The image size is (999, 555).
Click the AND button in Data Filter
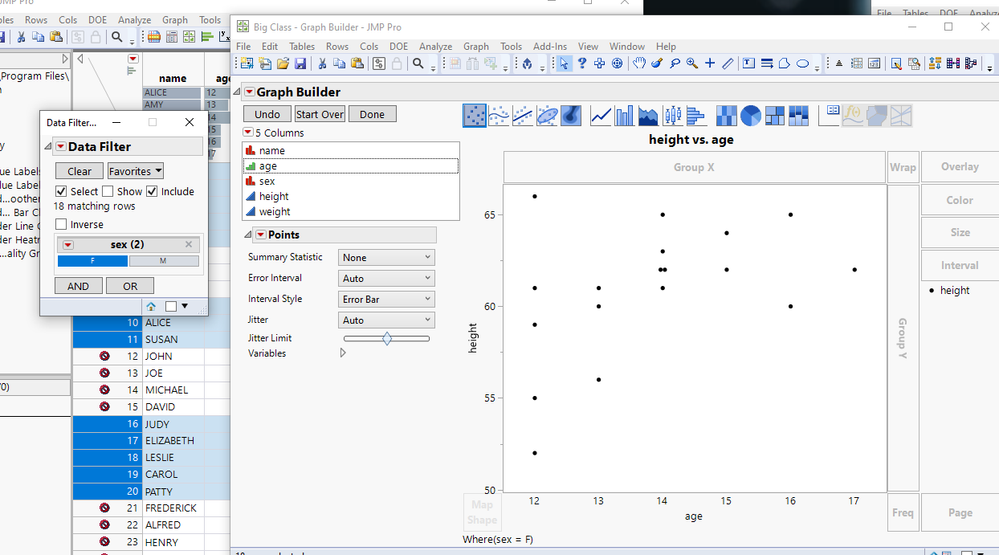[x=78, y=286]
